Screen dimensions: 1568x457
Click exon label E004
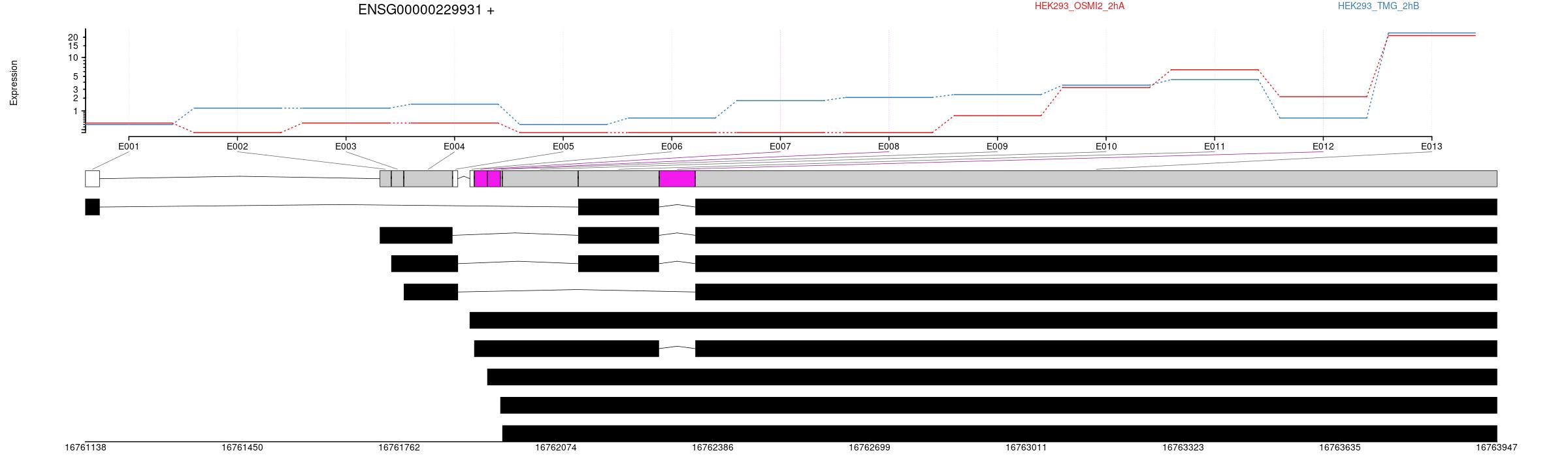coord(454,147)
